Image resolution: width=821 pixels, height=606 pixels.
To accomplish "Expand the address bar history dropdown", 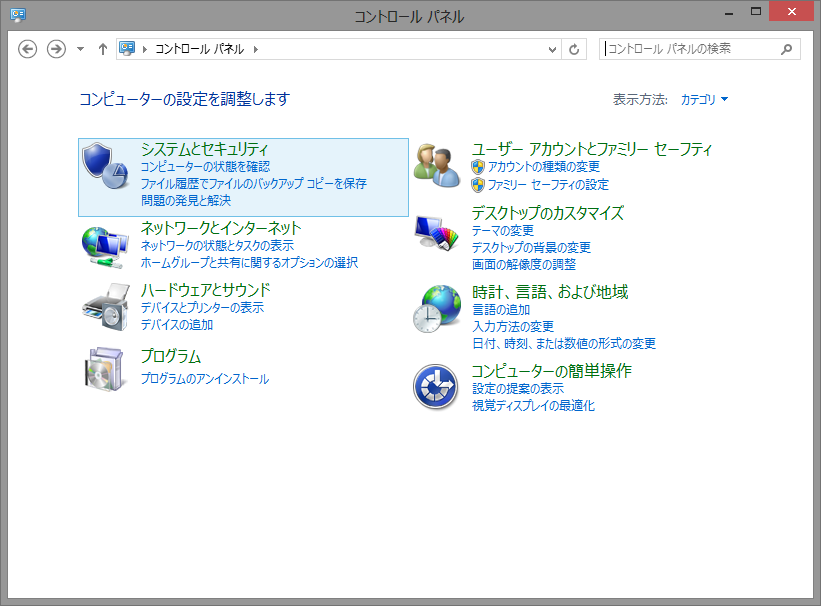I will click(x=552, y=49).
